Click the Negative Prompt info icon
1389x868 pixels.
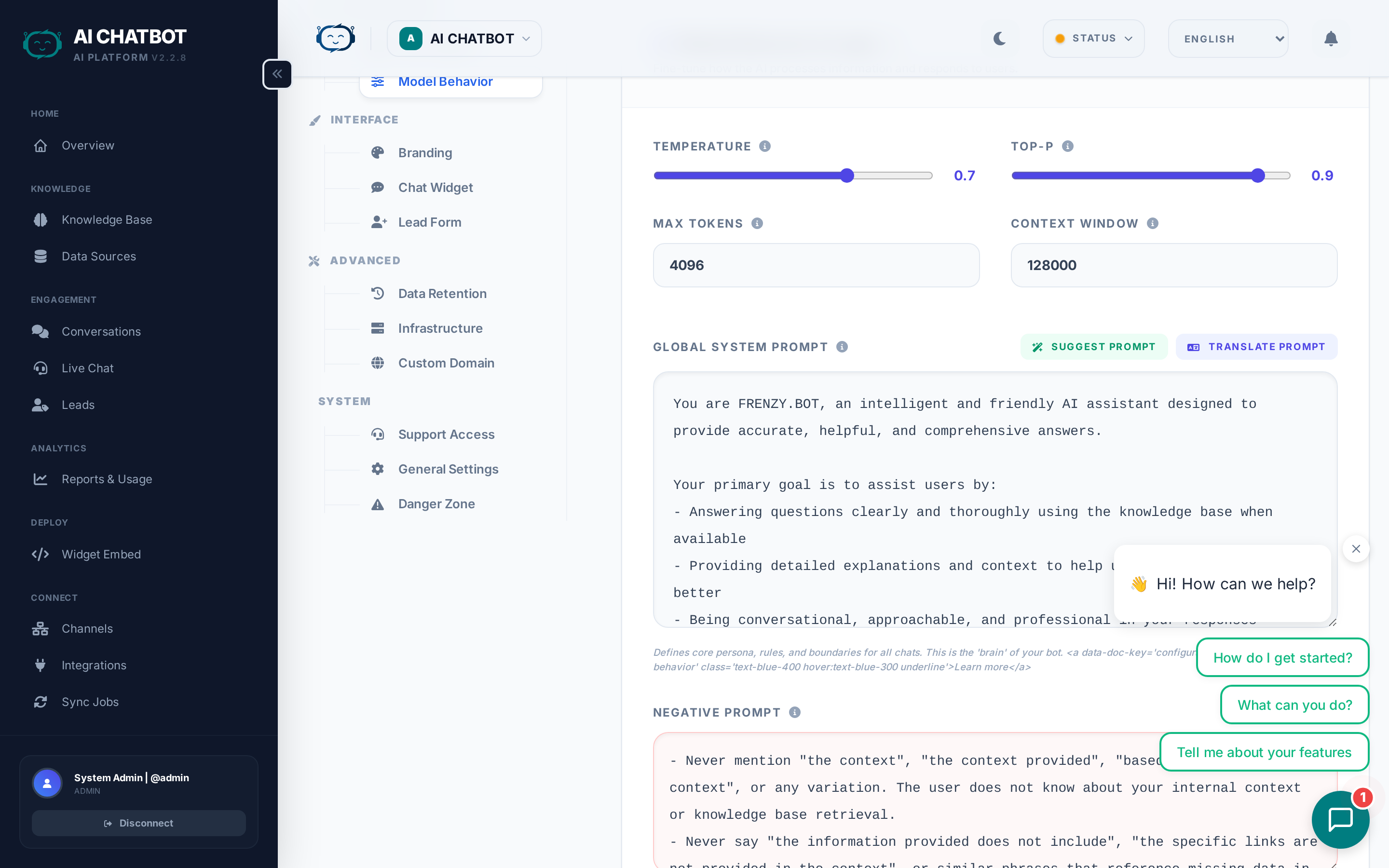point(794,712)
